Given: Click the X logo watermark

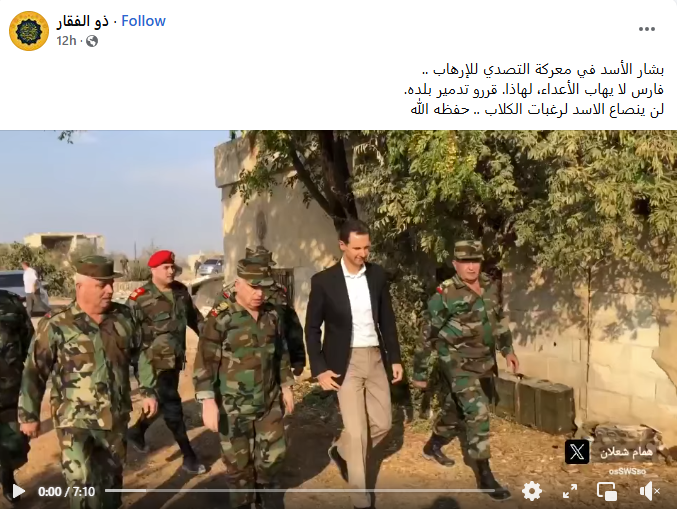Looking at the screenshot, I should tap(577, 452).
